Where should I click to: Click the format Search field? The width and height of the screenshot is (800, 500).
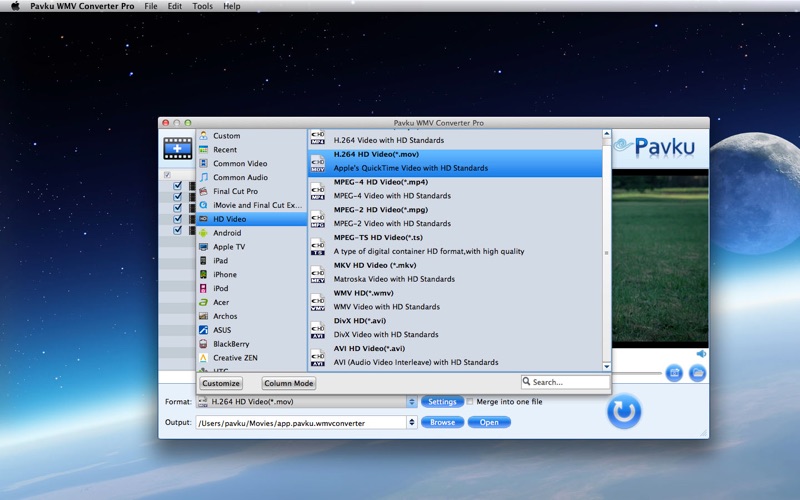565,382
